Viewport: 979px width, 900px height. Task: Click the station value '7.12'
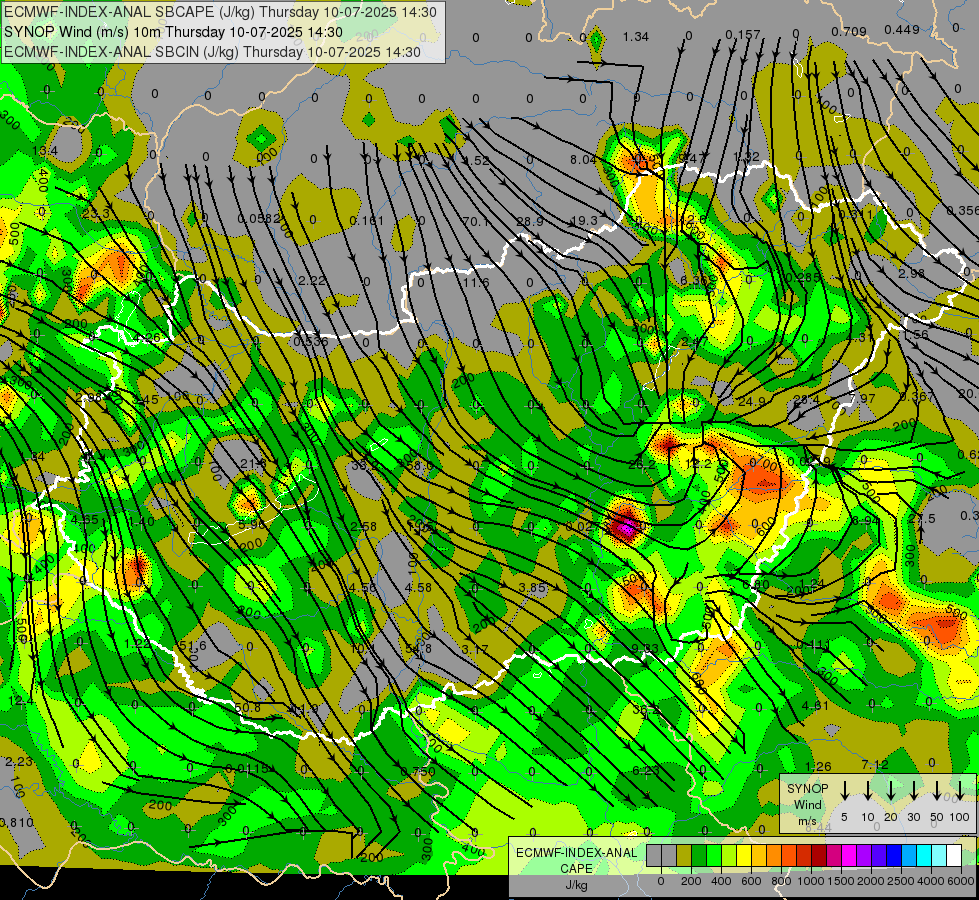coord(875,764)
